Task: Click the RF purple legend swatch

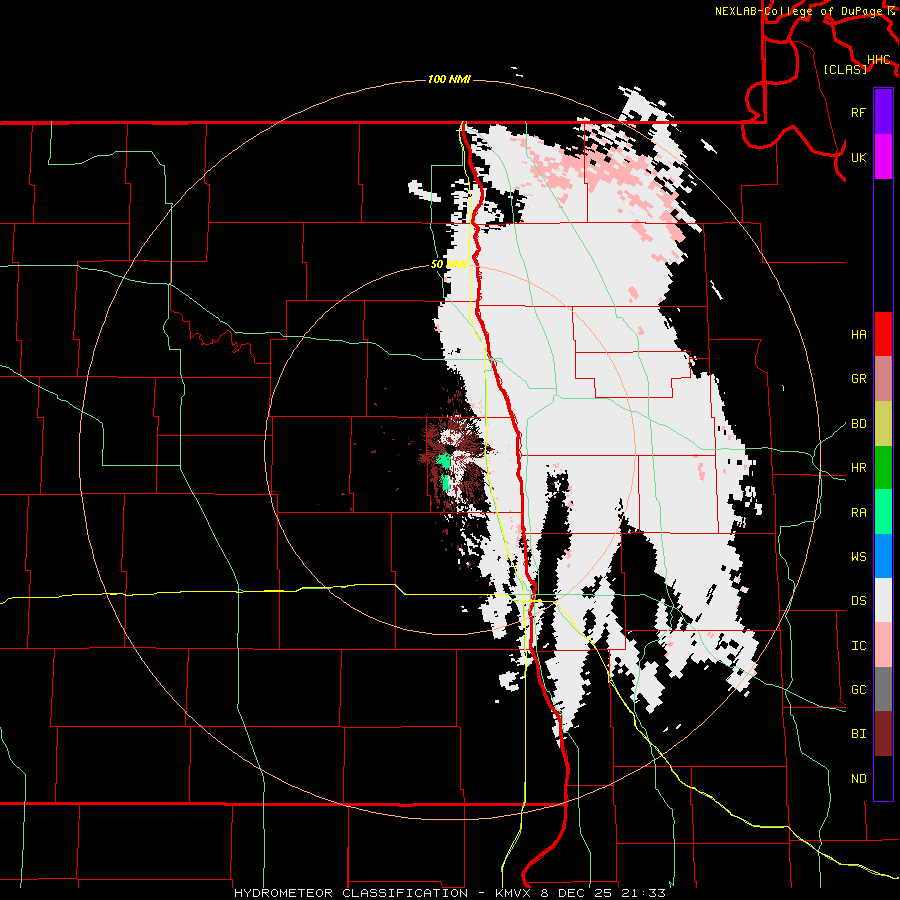Action: (x=883, y=112)
